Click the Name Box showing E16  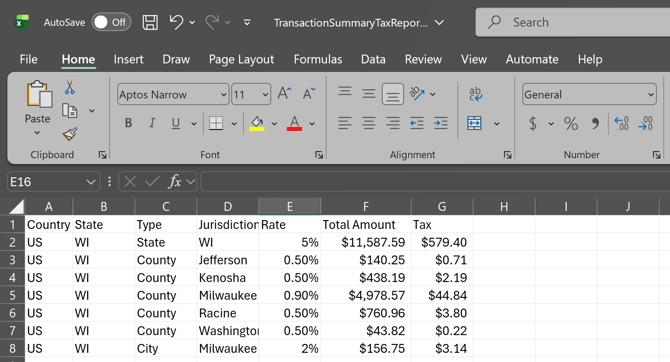point(53,182)
